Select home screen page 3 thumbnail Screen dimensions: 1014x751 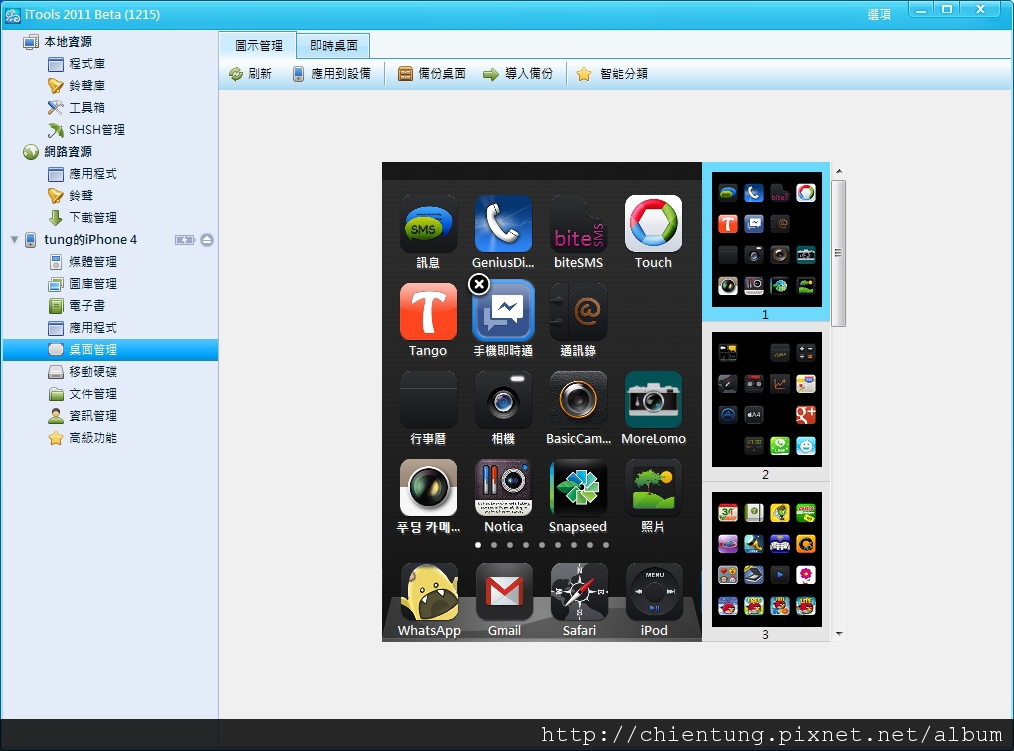point(766,560)
